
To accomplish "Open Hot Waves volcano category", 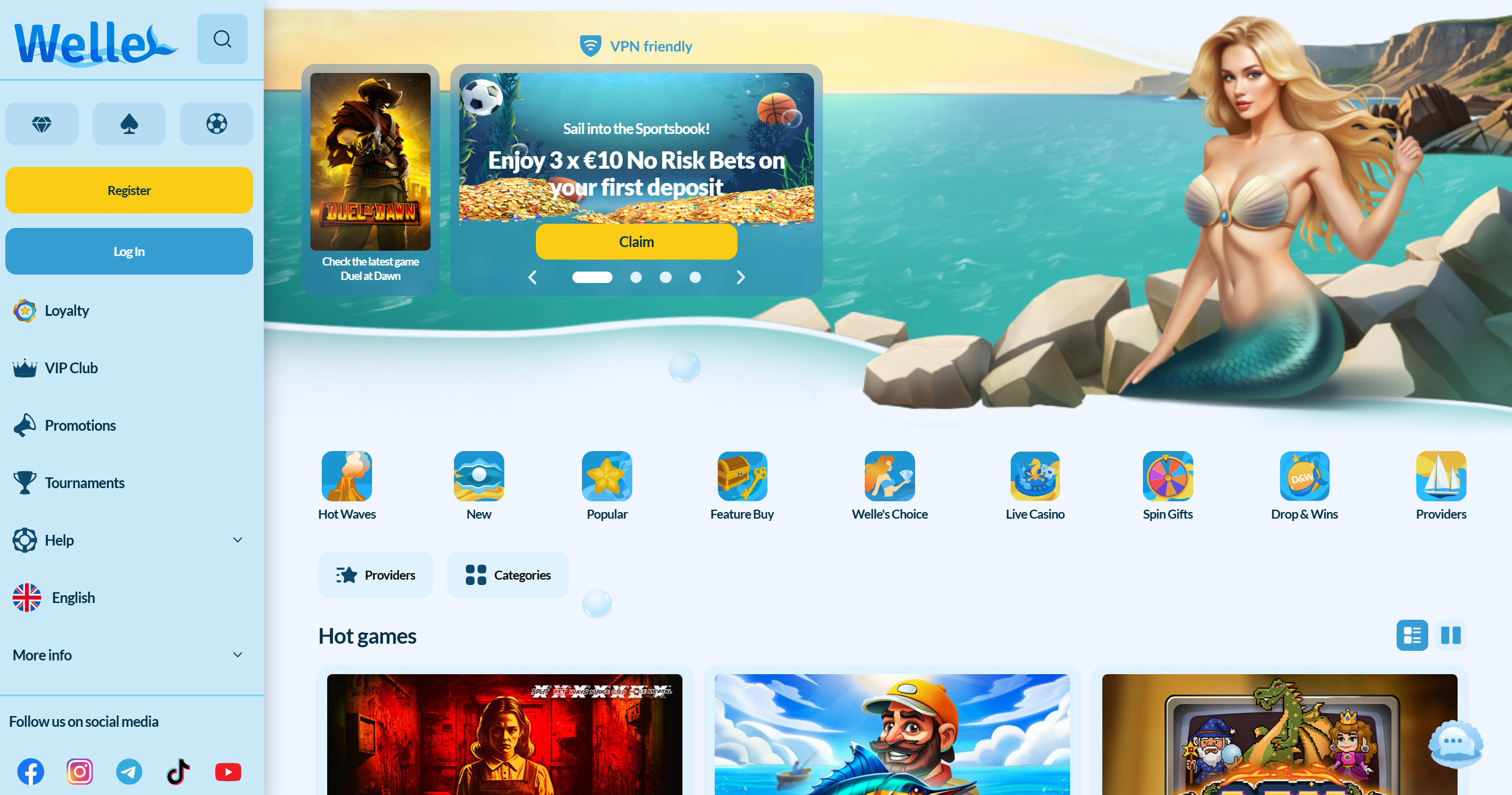I will (x=346, y=476).
